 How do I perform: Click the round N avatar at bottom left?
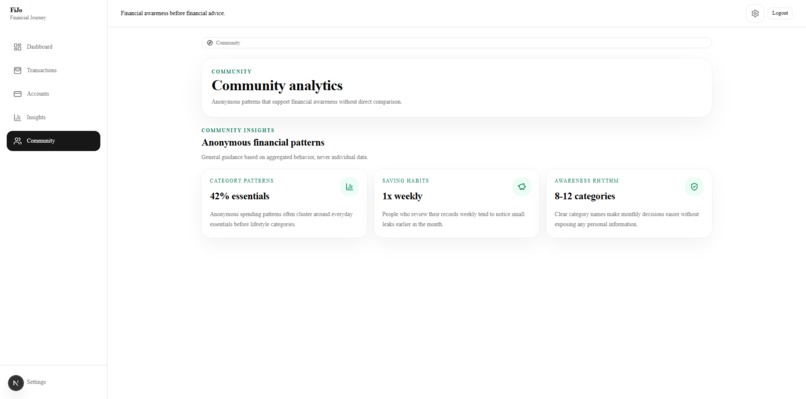pyautogui.click(x=16, y=383)
